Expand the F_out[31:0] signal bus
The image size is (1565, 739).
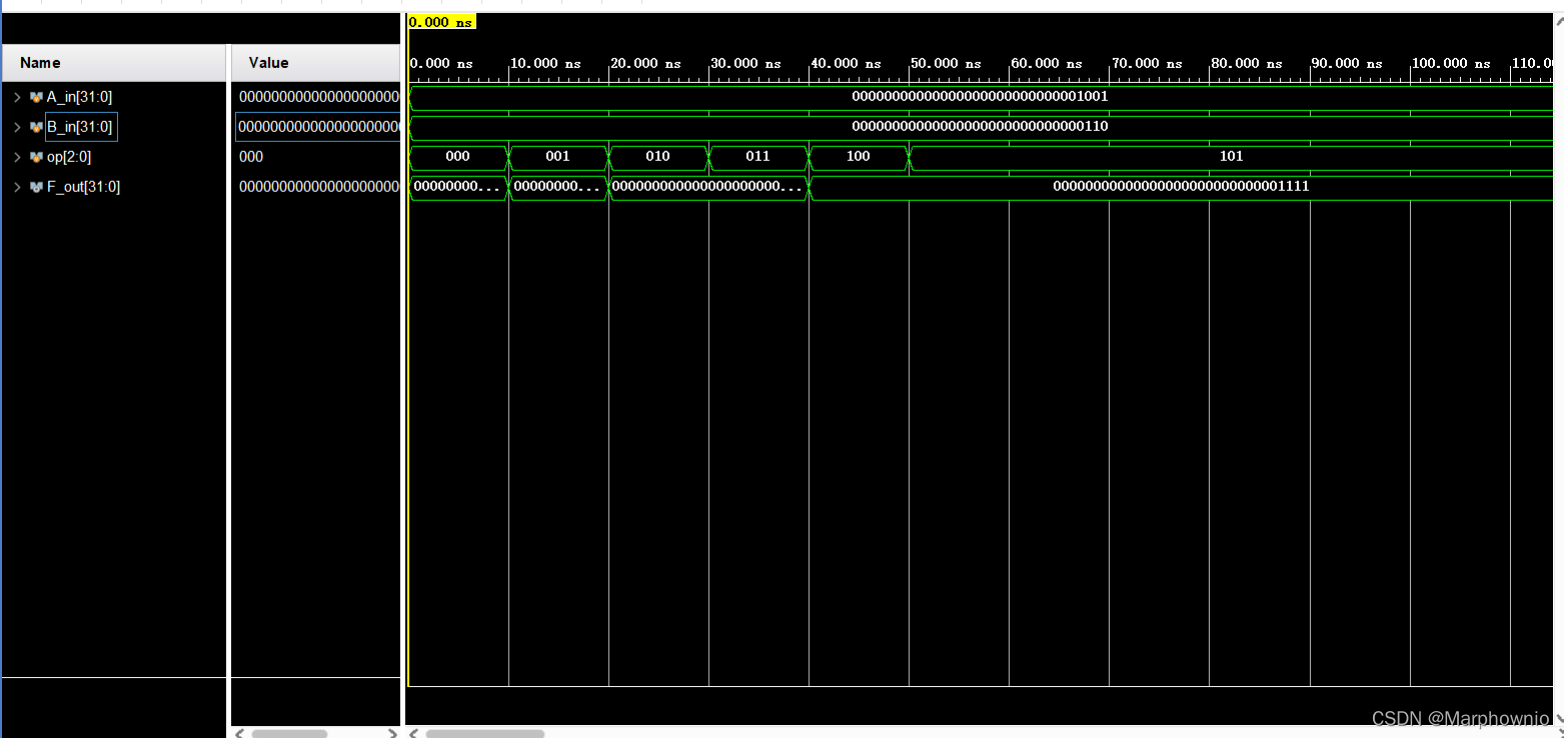click(17, 187)
